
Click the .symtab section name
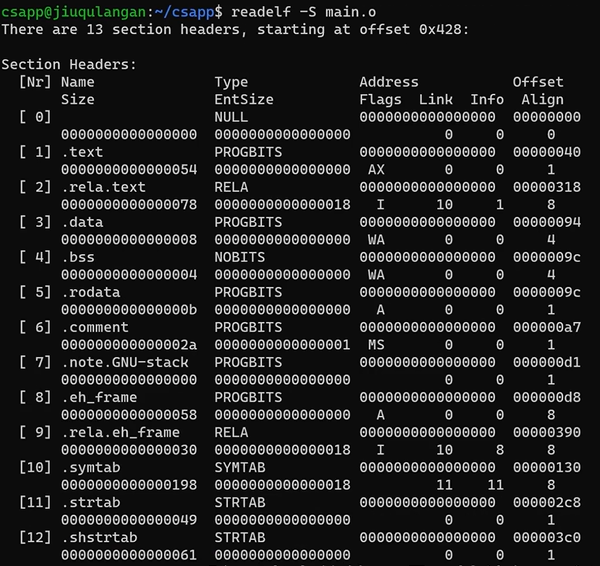pyautogui.click(x=90, y=466)
